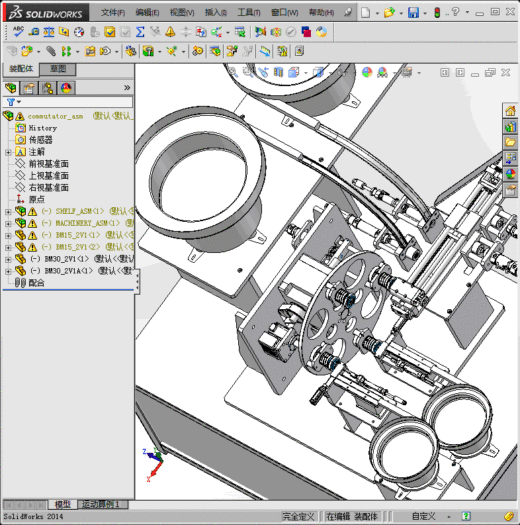The height and width of the screenshot is (525, 520).
Task: Open the FeatureManager design tree tab icon
Action: click(11, 88)
